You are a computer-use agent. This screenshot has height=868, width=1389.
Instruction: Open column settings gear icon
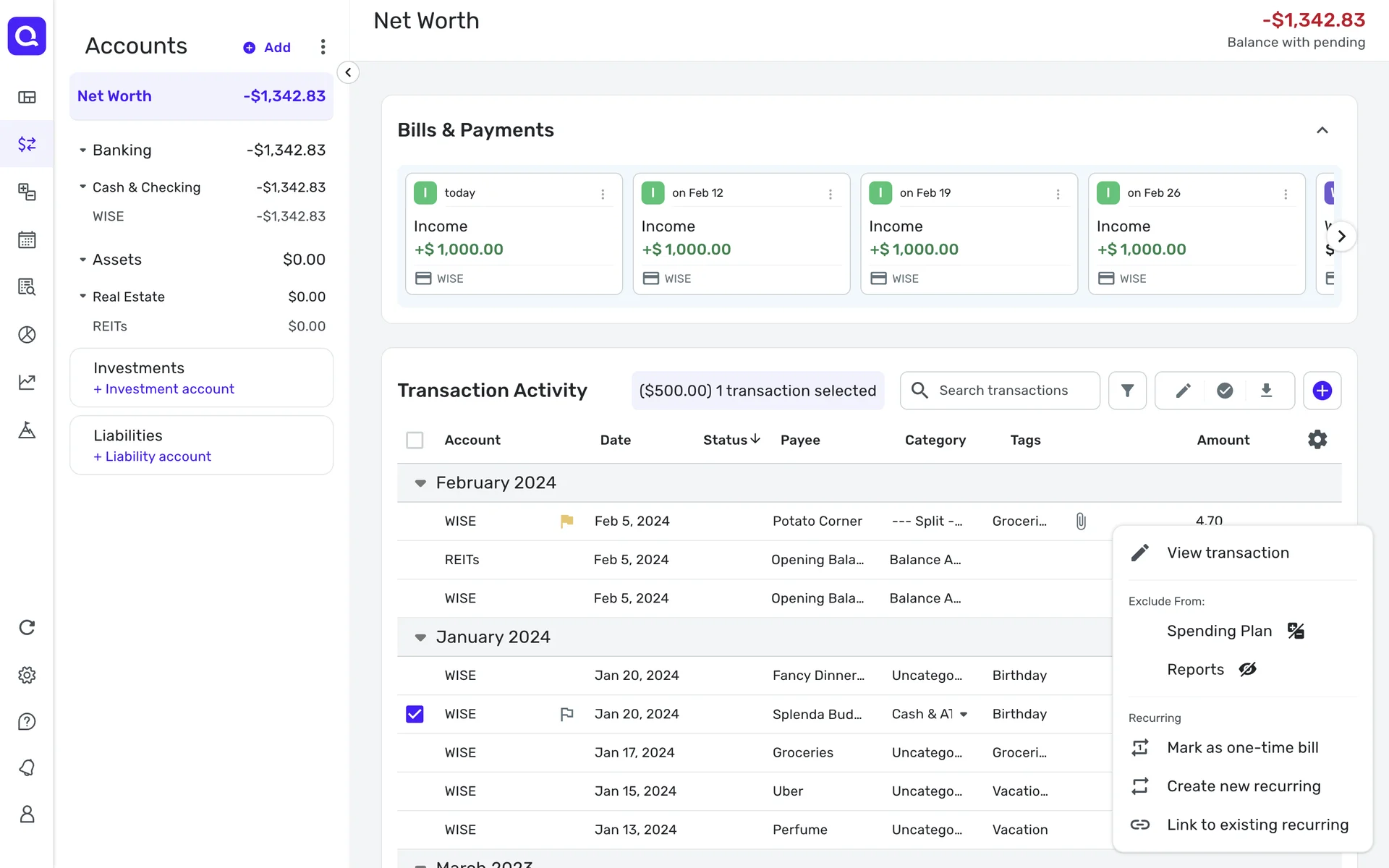pos(1317,440)
